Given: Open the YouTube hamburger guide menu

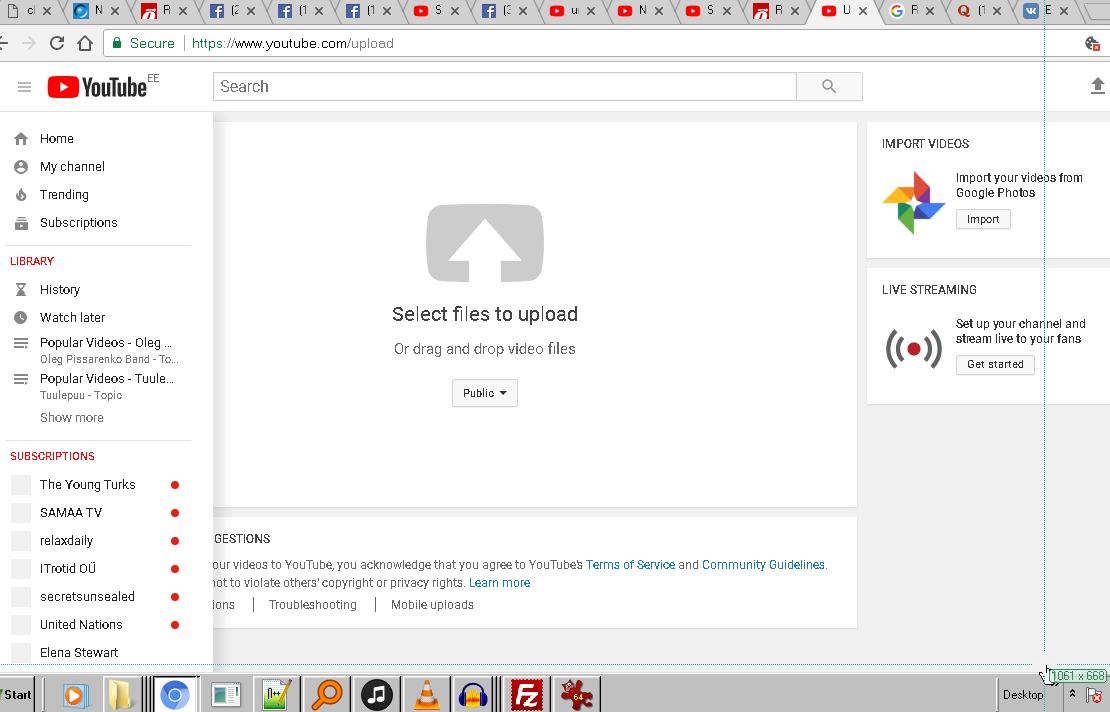Looking at the screenshot, I should (24, 87).
